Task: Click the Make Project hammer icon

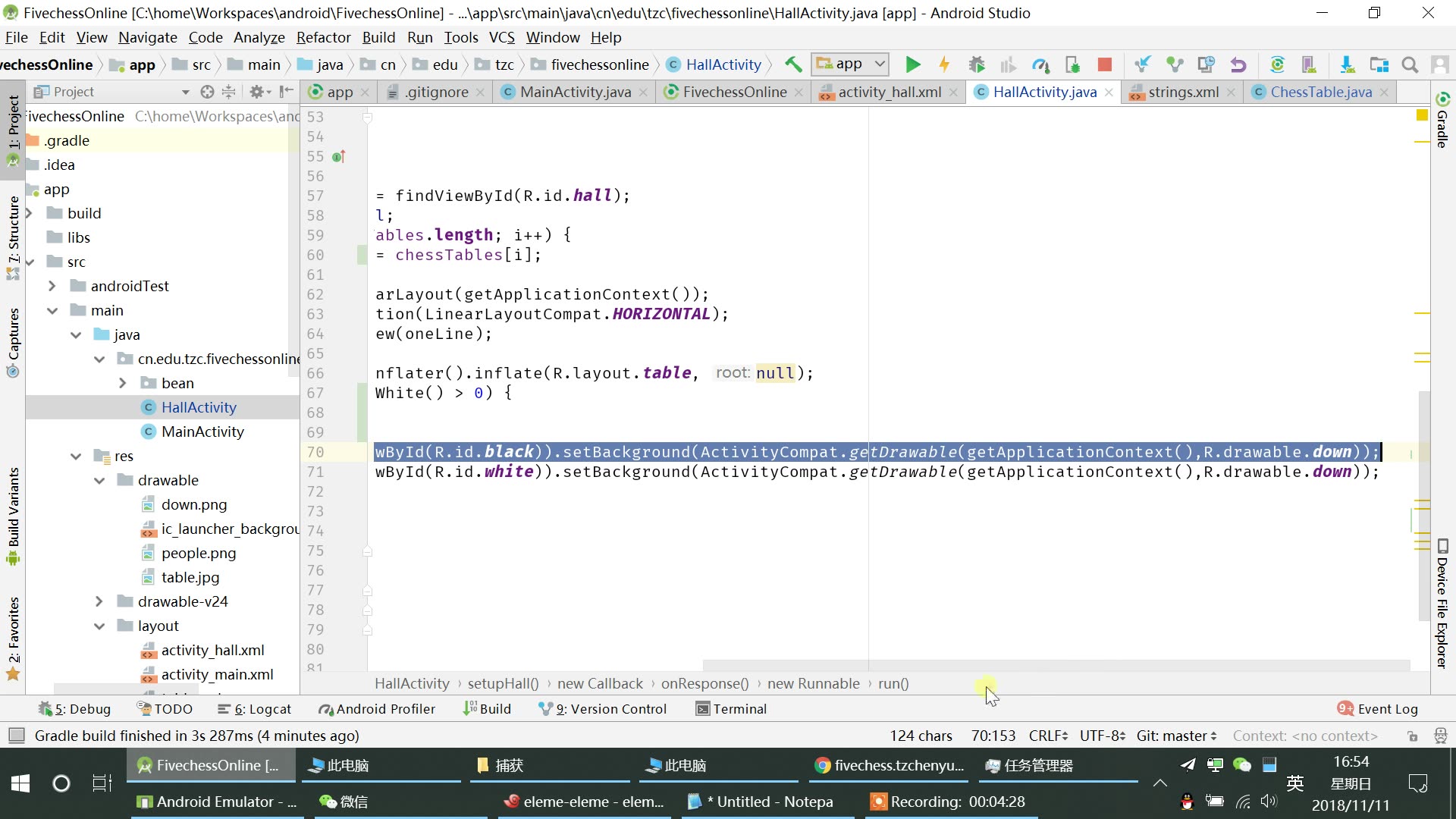Action: [x=793, y=64]
